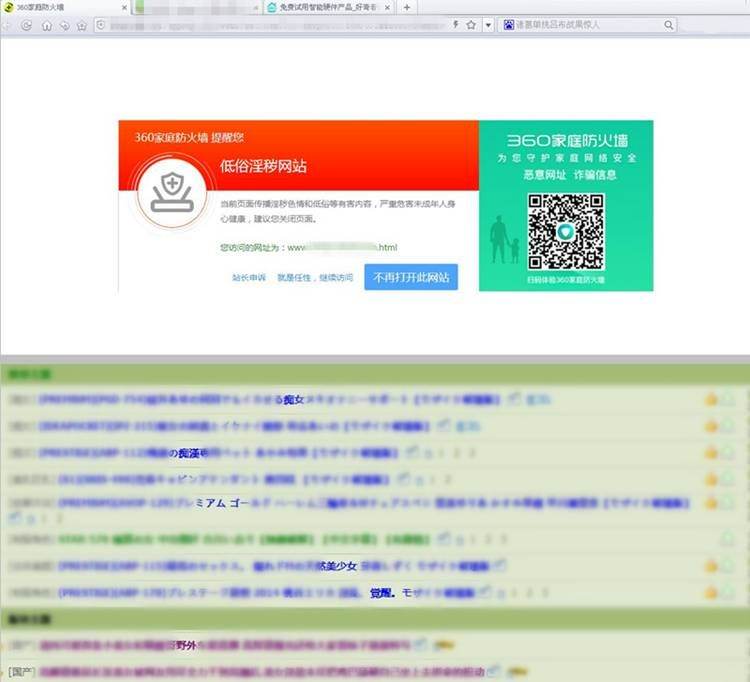Close the 免费试用智能硬件产品 tab
Screen dimensions: 750x682
pyautogui.click(x=387, y=8)
